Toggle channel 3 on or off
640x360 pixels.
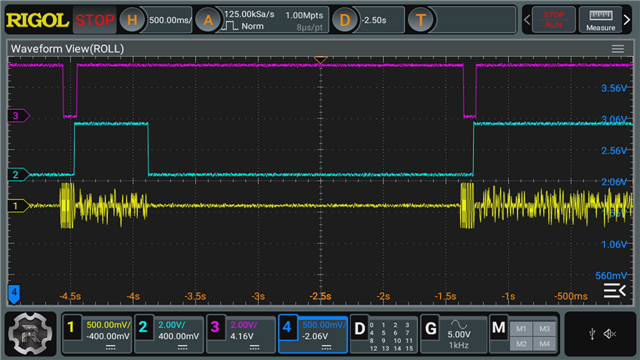(x=215, y=327)
